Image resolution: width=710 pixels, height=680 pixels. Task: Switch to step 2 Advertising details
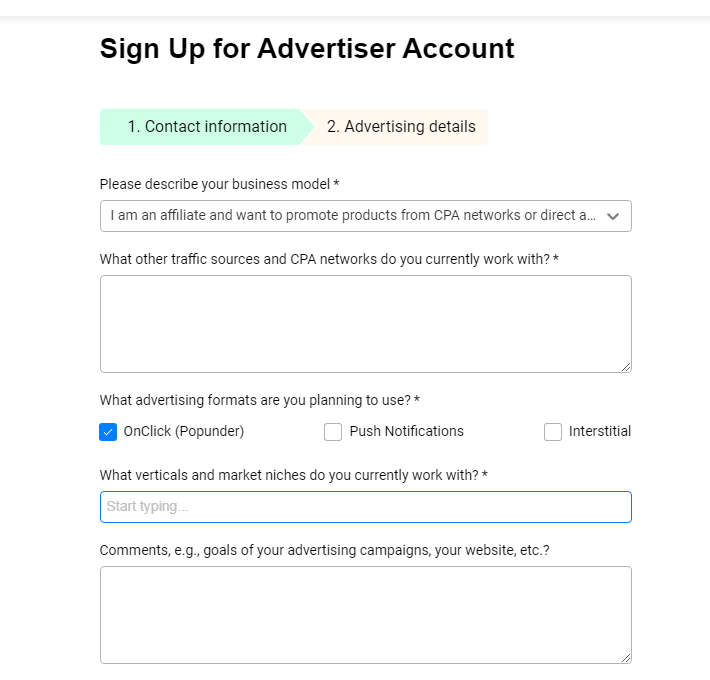400,127
